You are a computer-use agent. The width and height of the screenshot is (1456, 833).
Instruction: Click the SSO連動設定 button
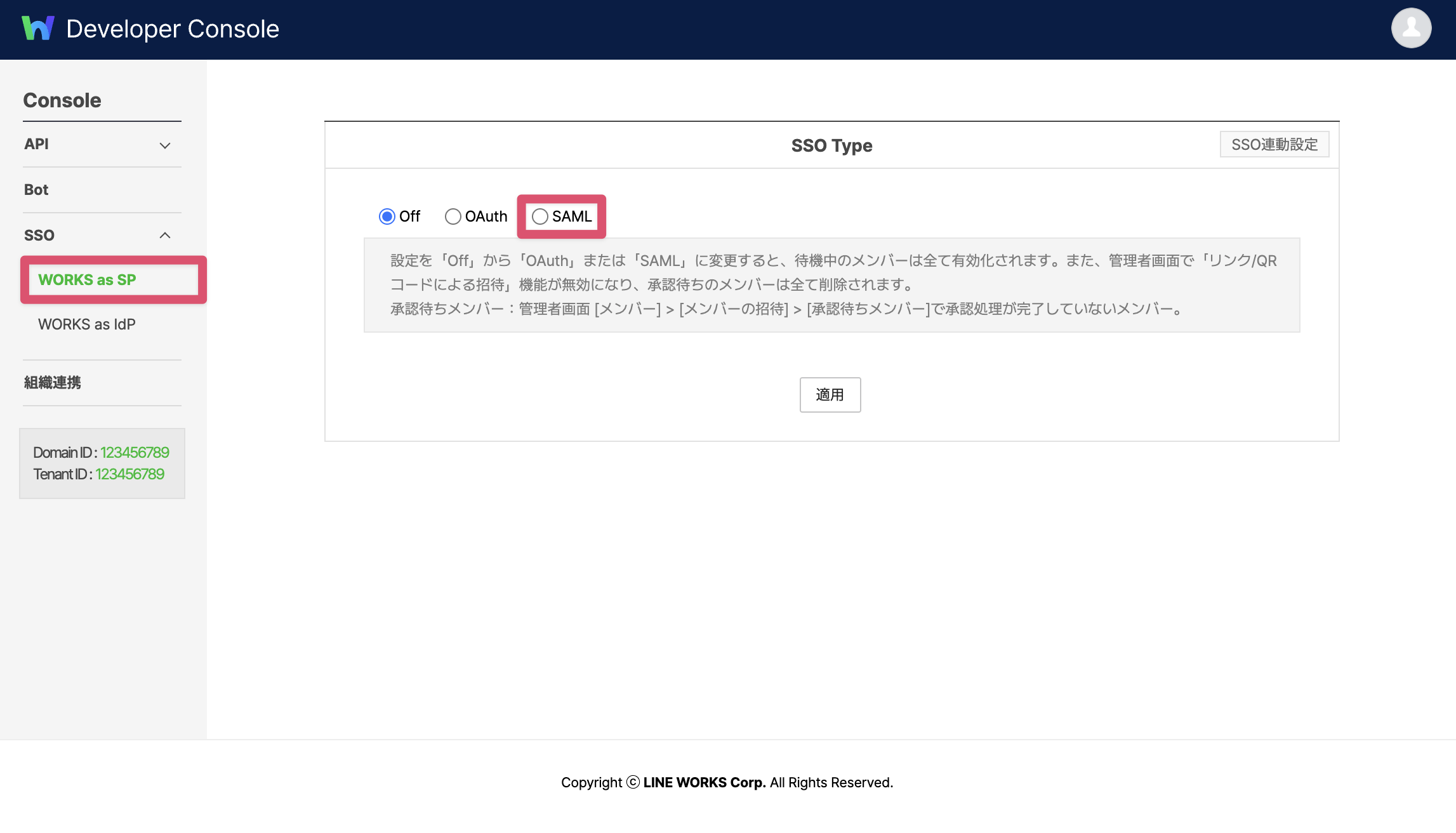(x=1274, y=145)
